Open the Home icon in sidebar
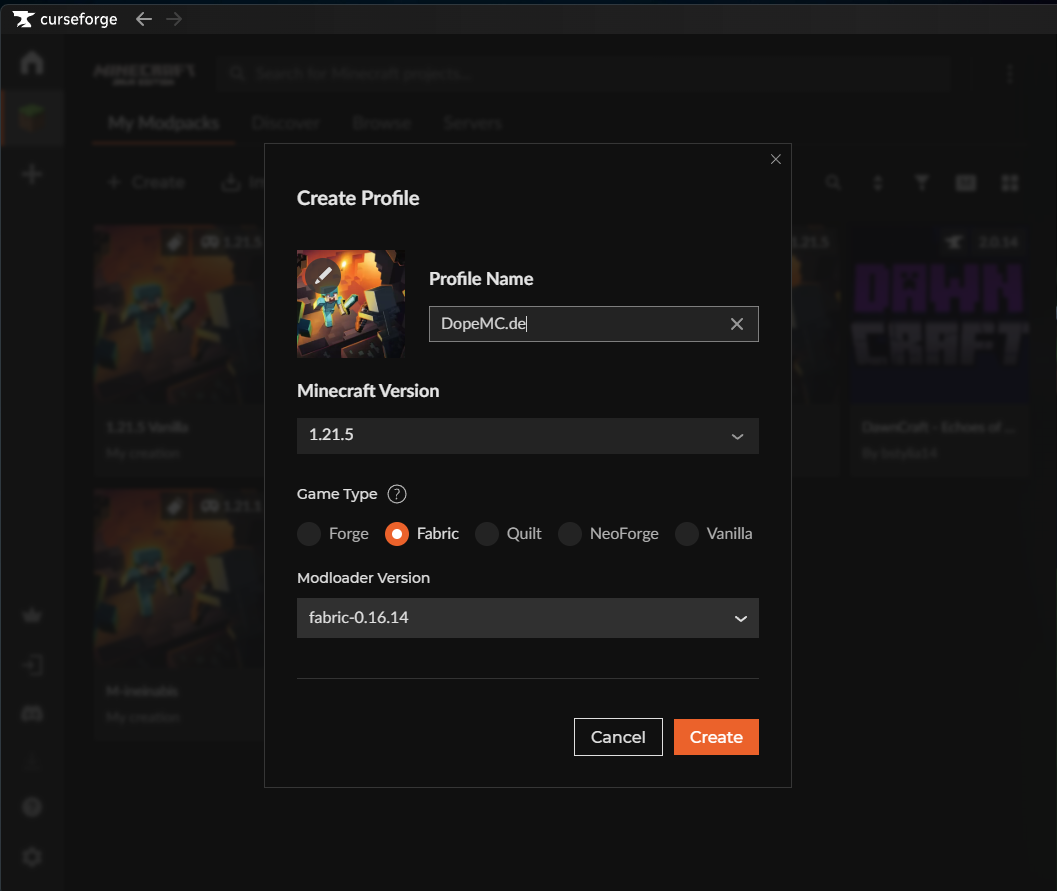 pyautogui.click(x=32, y=63)
